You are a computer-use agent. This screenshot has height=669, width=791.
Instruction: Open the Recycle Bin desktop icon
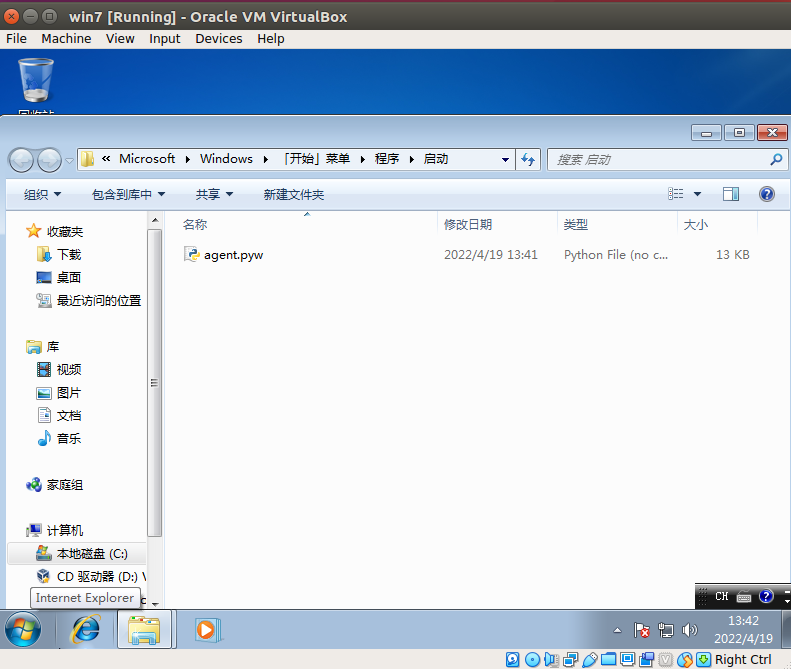35,81
